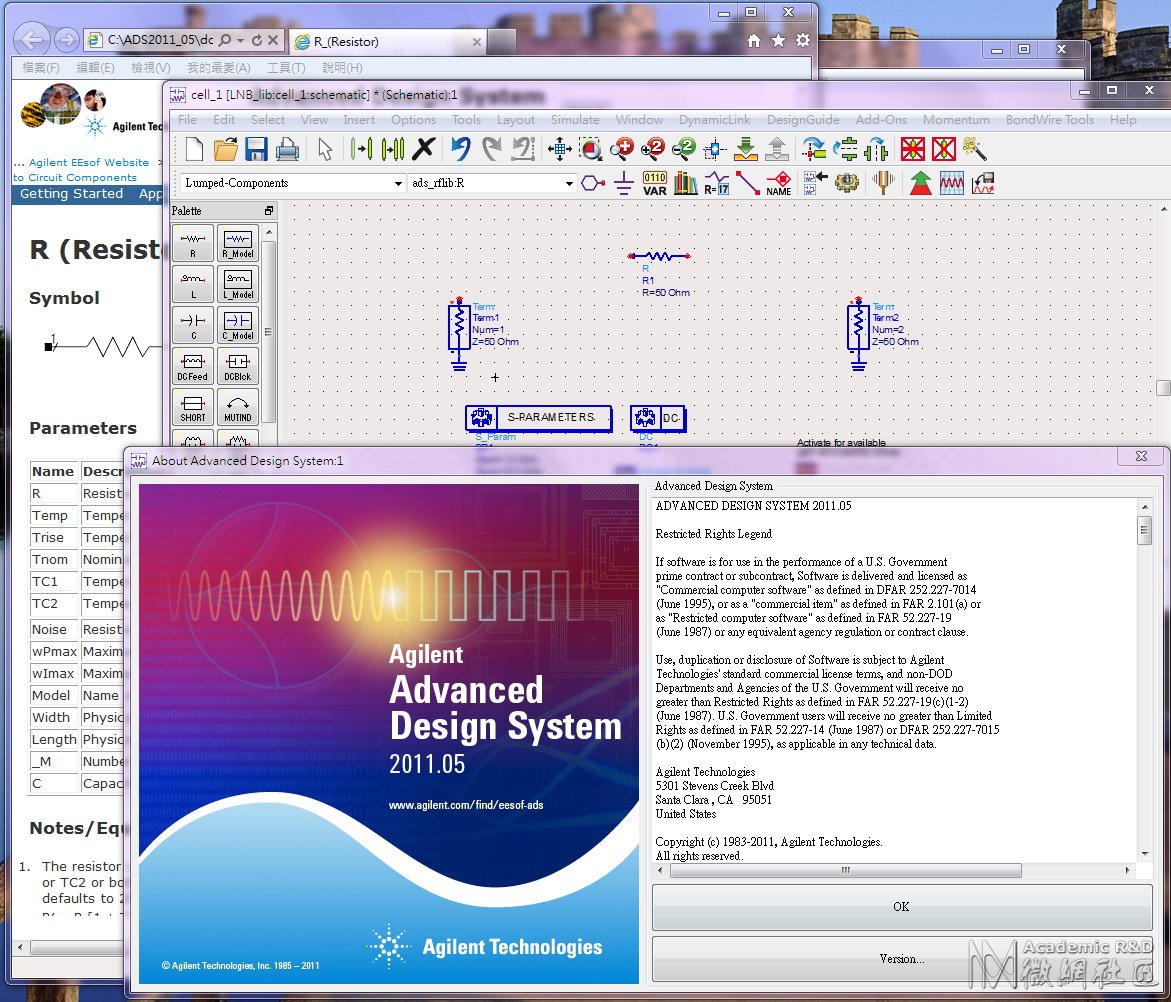Viewport: 1171px width, 1002px height.
Task: Open the Simulate menu
Action: 575,119
